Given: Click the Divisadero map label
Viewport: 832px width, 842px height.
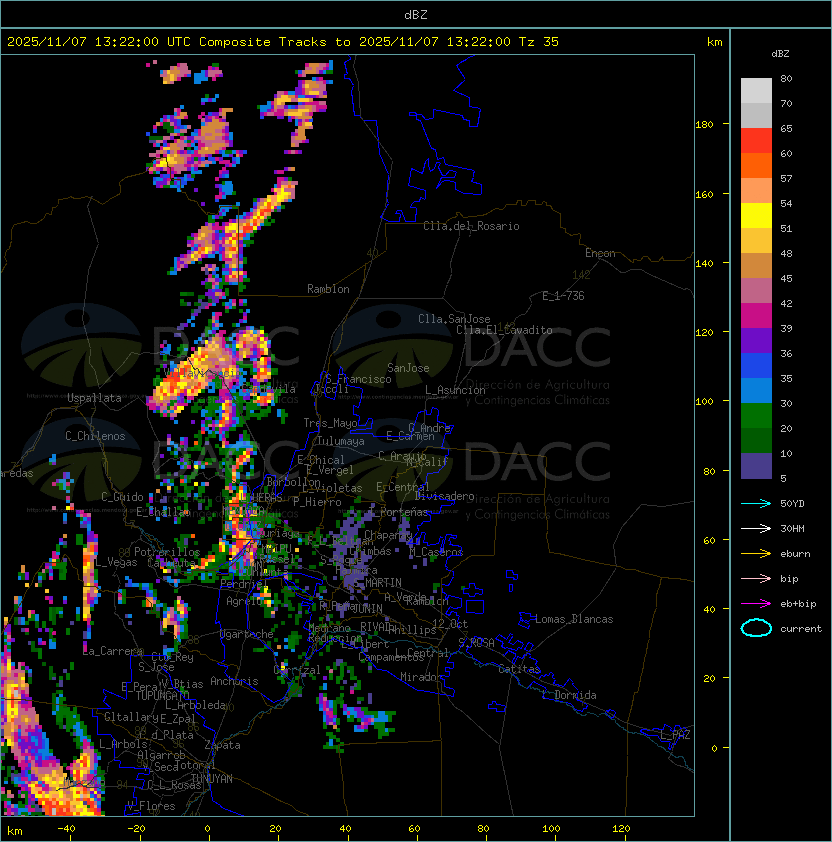Looking at the screenshot, I should coord(444,496).
